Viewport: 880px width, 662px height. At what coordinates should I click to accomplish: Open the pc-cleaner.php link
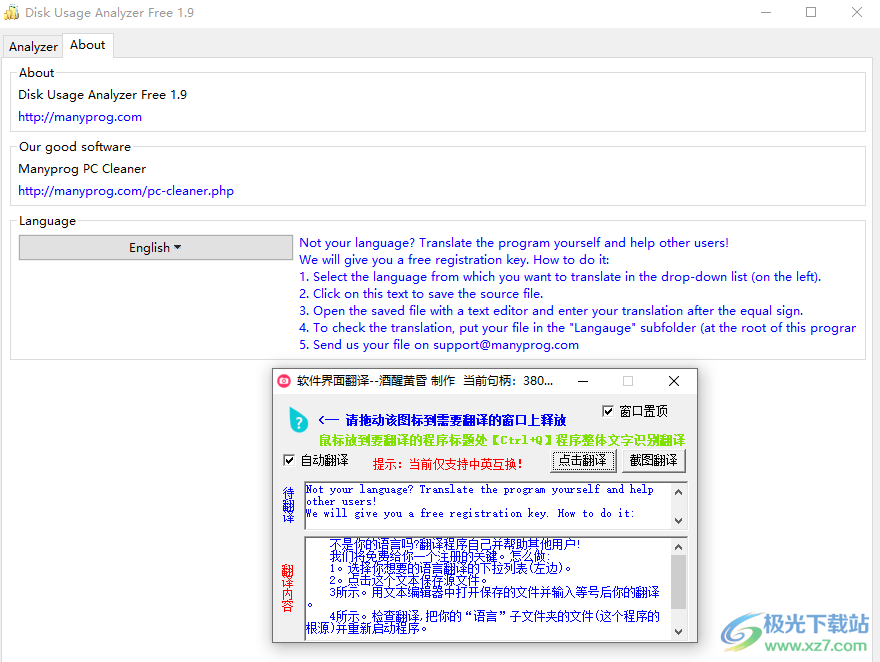tap(126, 191)
